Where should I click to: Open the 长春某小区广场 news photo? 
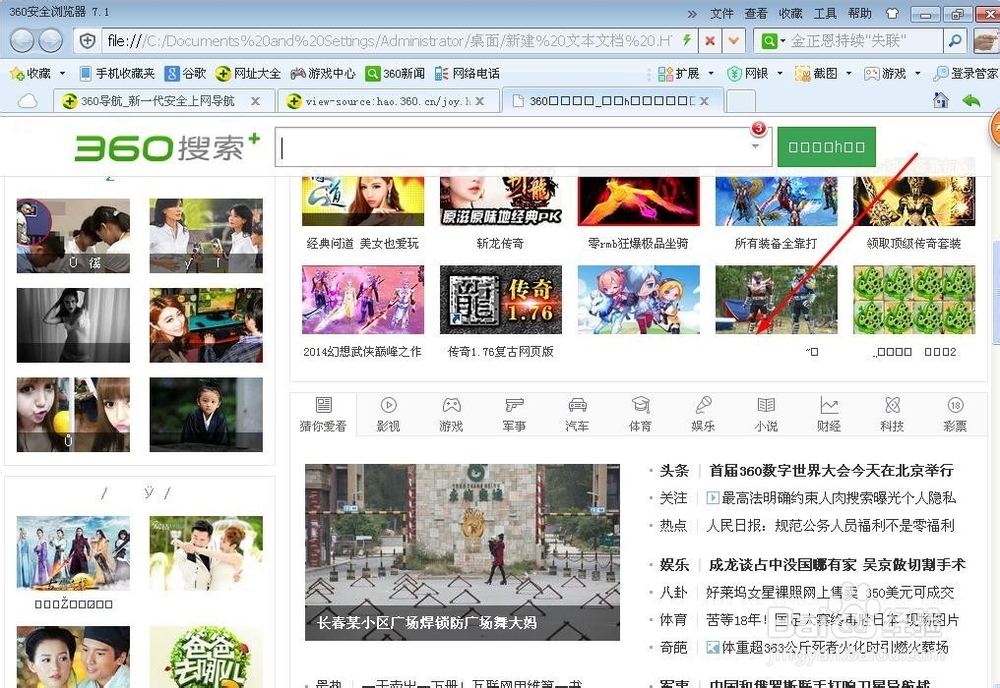462,552
